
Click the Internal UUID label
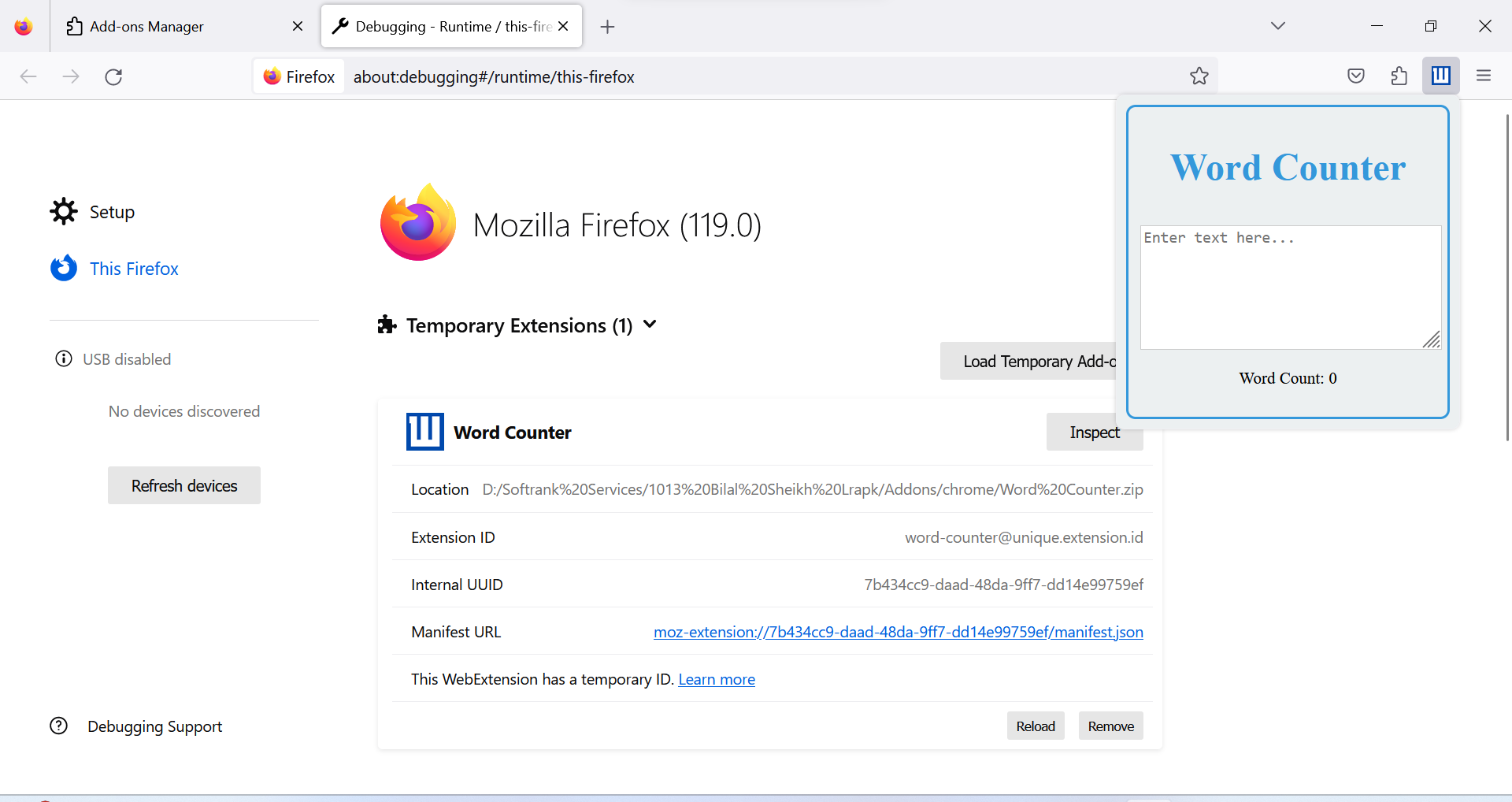coord(457,585)
